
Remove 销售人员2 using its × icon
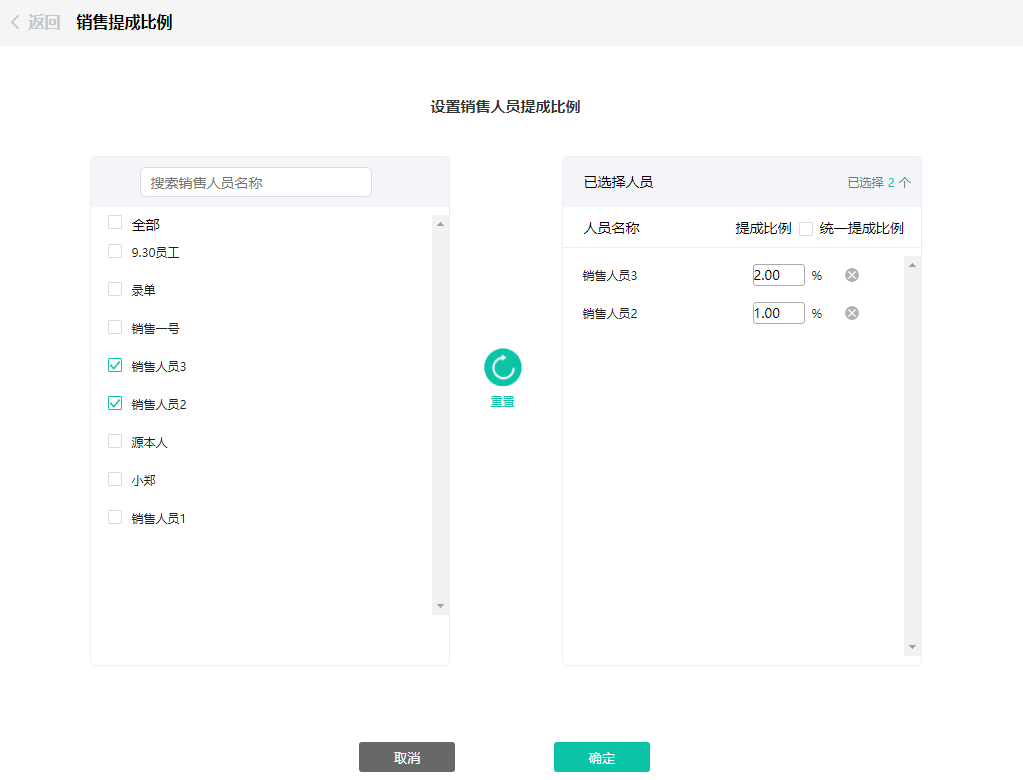pyautogui.click(x=851, y=312)
